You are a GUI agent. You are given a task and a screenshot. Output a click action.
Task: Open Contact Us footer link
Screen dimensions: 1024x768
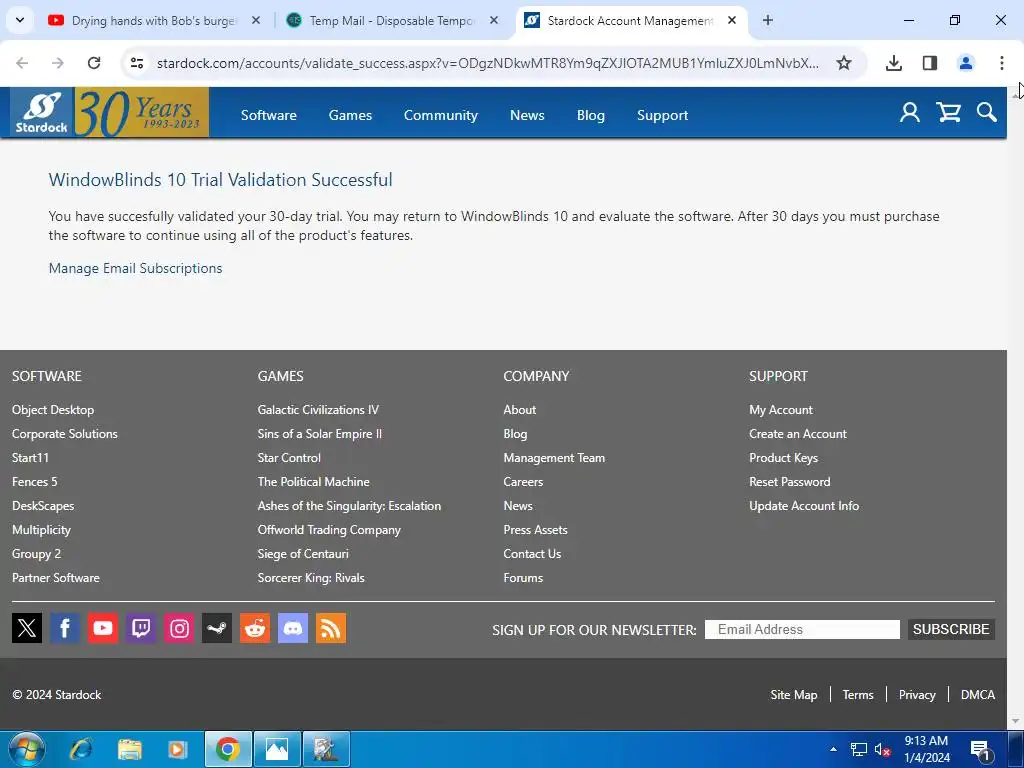[x=532, y=554]
